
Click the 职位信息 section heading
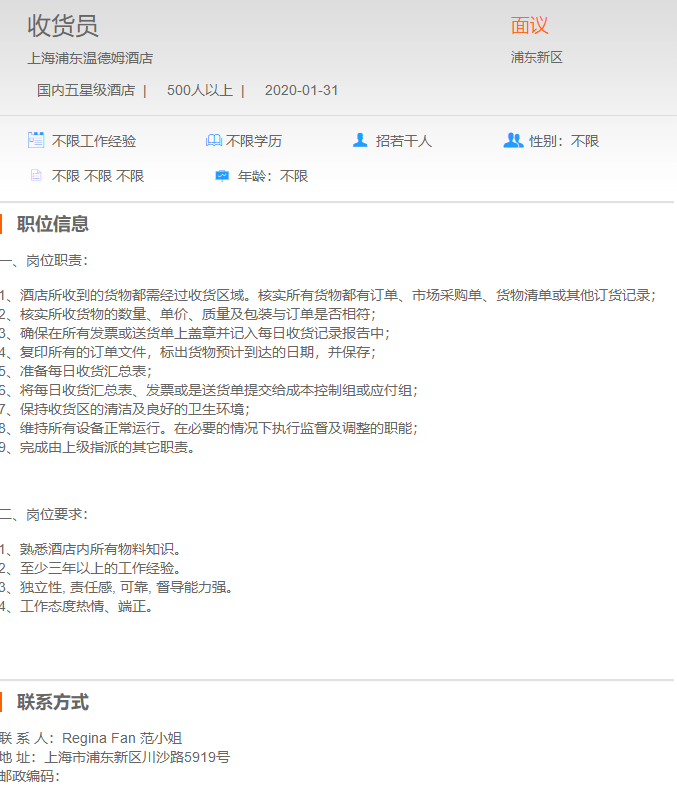(53, 224)
